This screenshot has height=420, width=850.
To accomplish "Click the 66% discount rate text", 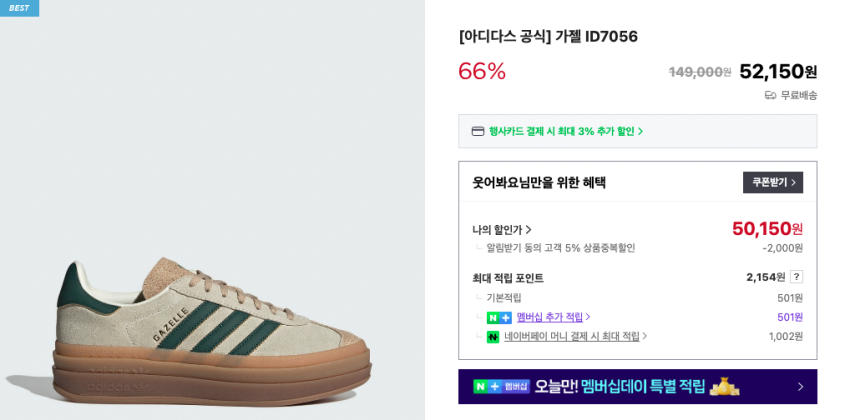I will pos(482,71).
